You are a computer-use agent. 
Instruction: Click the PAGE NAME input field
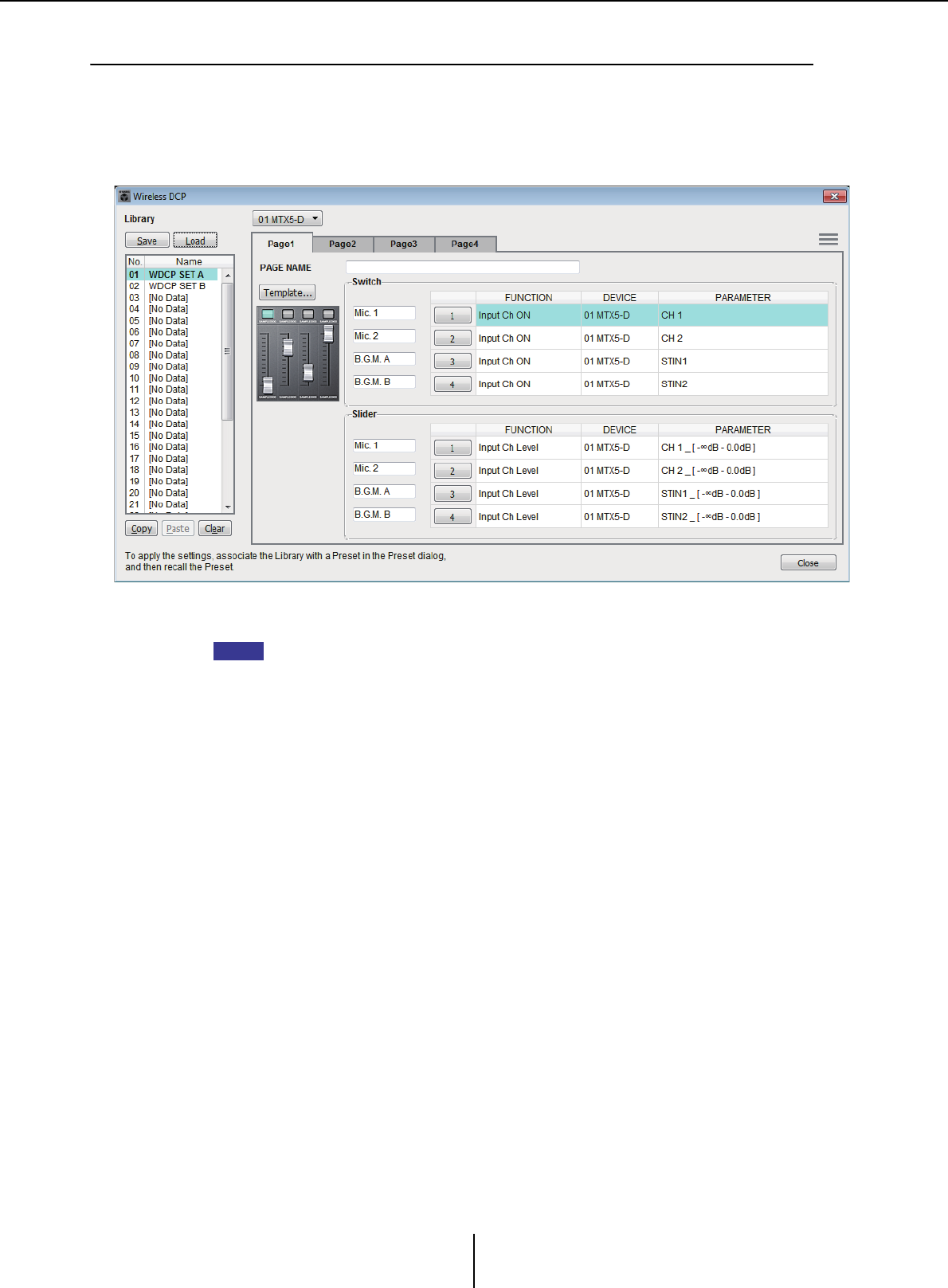463,268
